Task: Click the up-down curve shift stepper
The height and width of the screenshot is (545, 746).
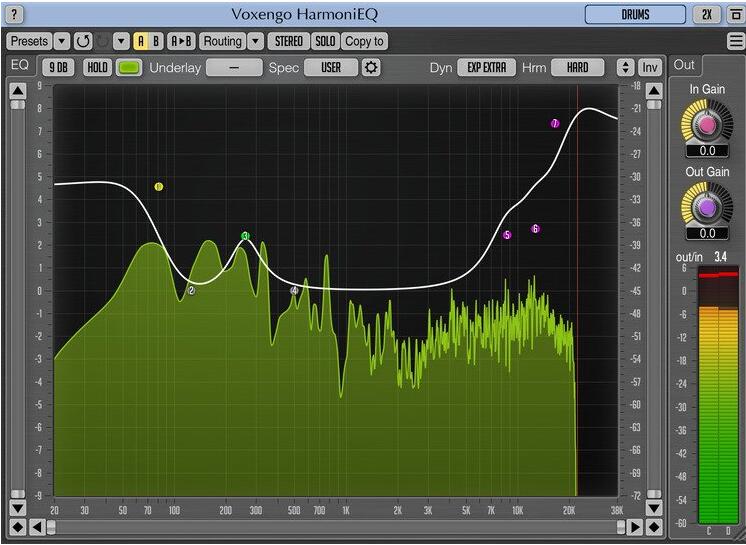Action: tap(625, 68)
